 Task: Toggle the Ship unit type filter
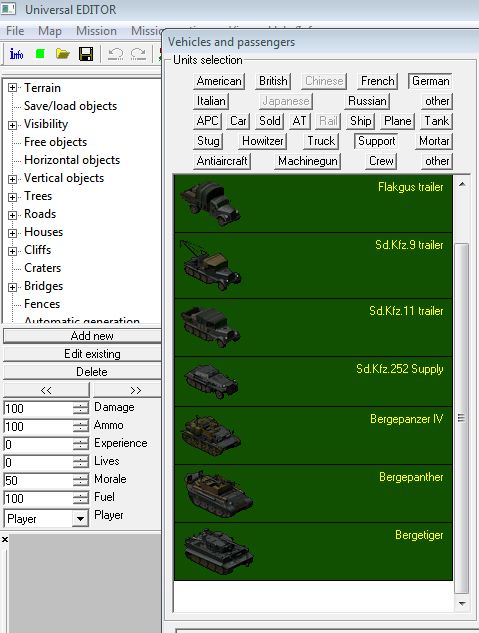coord(360,121)
